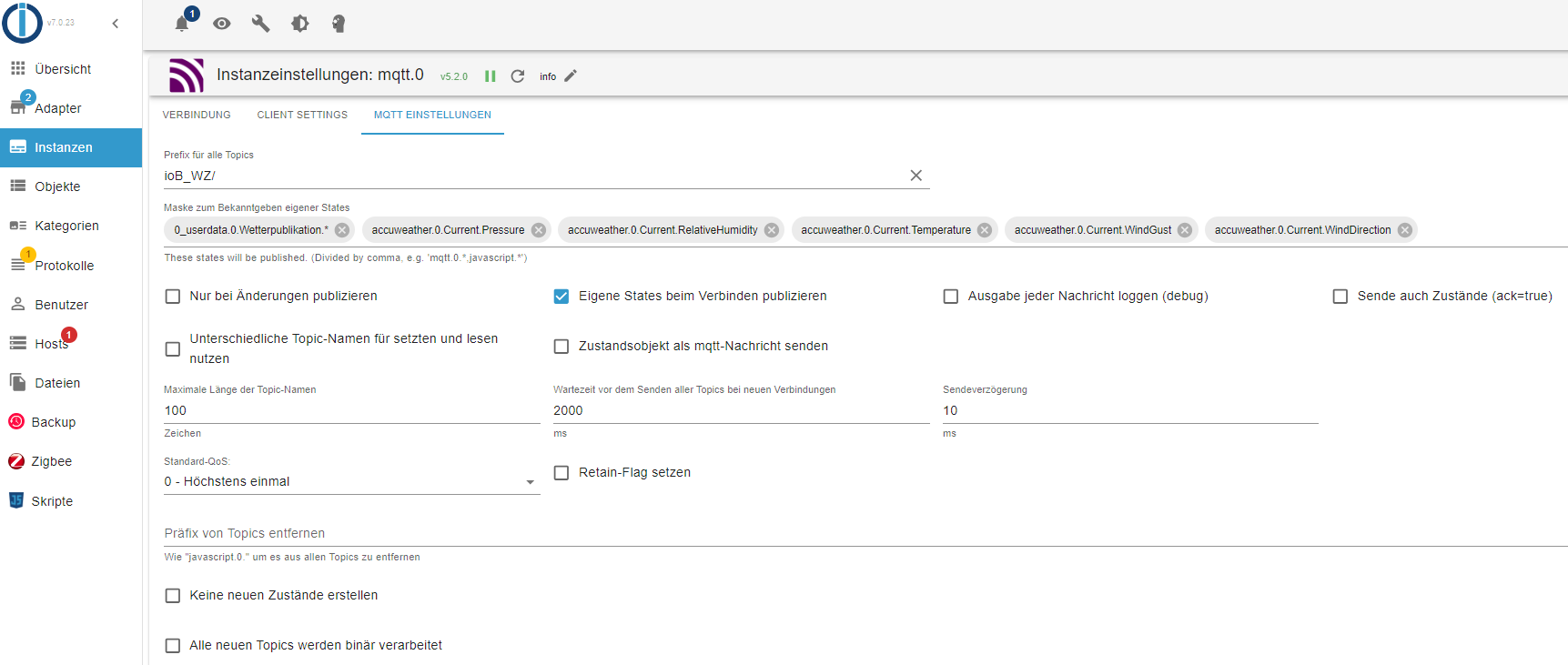The width and height of the screenshot is (1568, 665).
Task: Open the Standard-QoS dropdown
Action: 351,482
